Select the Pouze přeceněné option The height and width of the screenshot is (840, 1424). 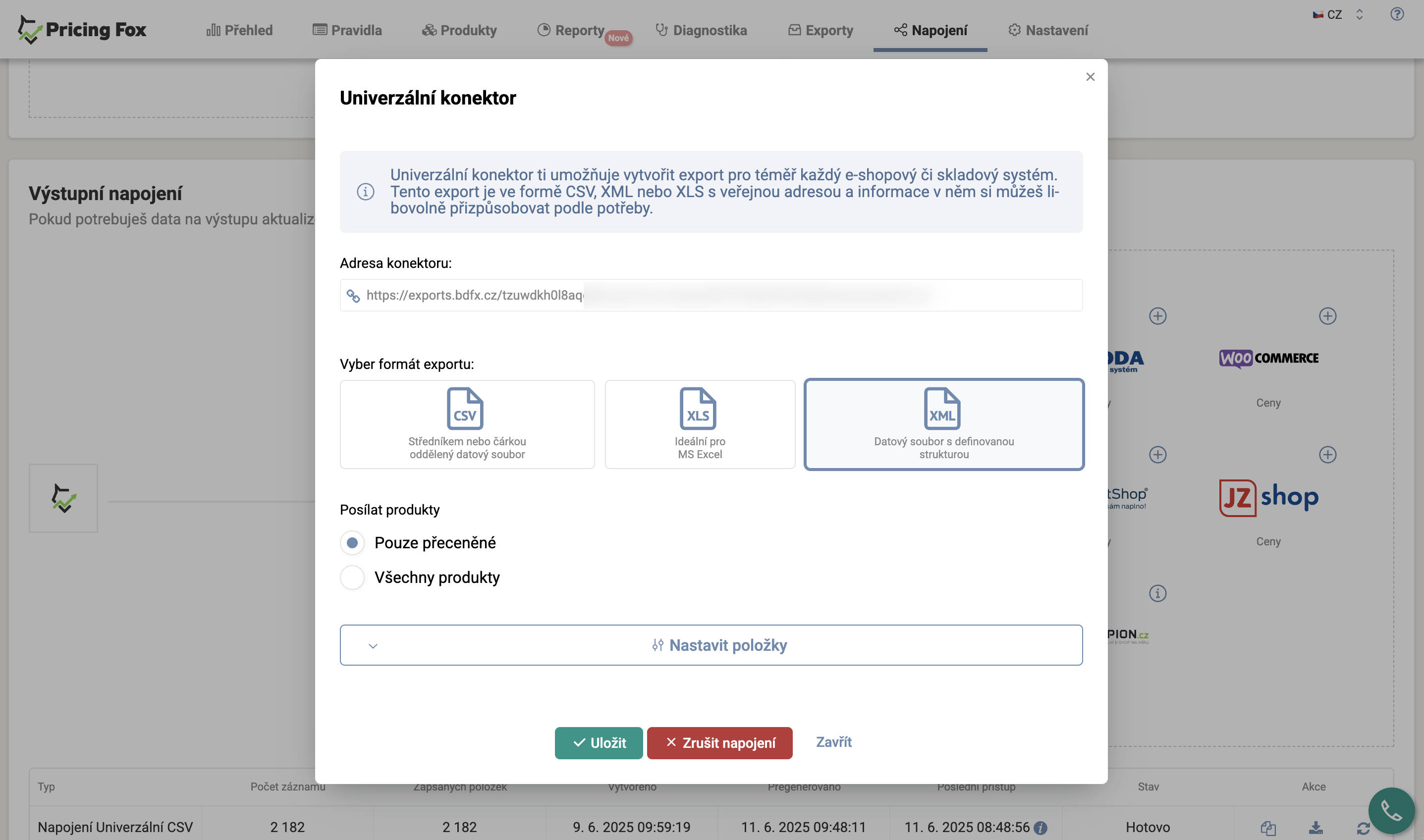click(352, 542)
